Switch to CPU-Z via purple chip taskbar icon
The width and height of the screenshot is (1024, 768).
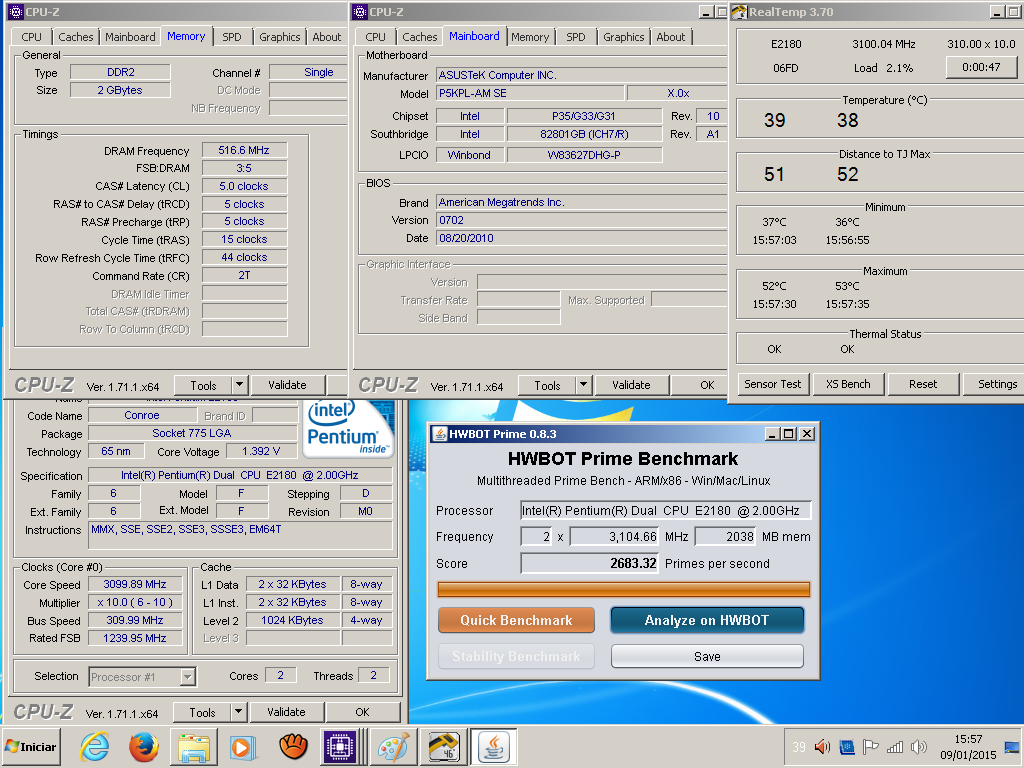[x=340, y=746]
